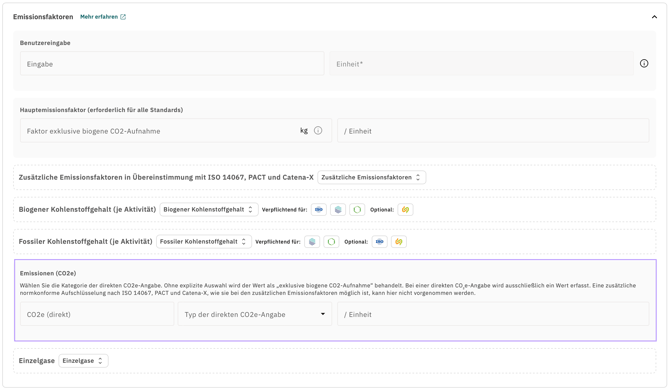Click orange link badge in Biogener row

tap(406, 209)
